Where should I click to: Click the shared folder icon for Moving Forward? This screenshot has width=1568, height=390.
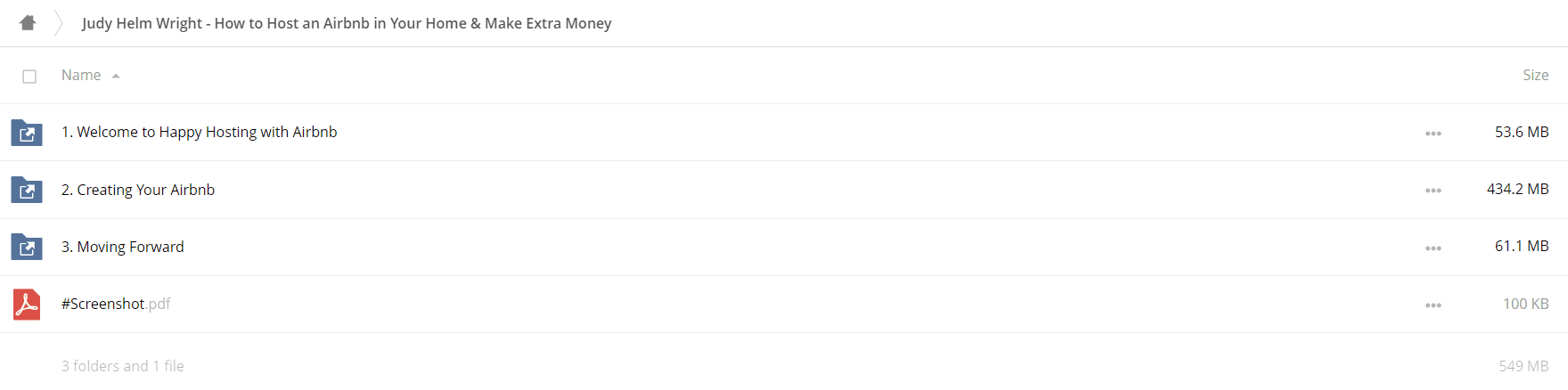27,247
